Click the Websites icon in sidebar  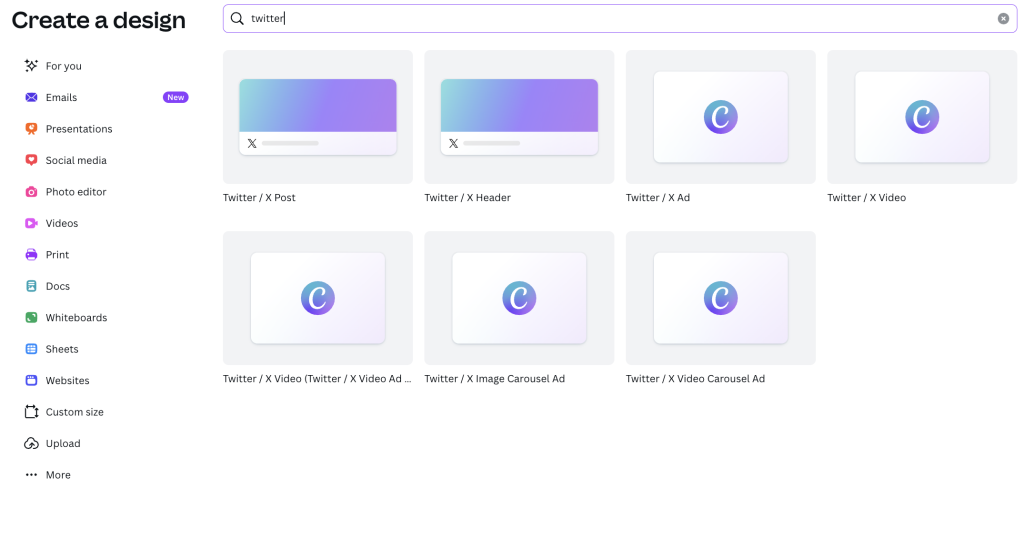coord(31,380)
